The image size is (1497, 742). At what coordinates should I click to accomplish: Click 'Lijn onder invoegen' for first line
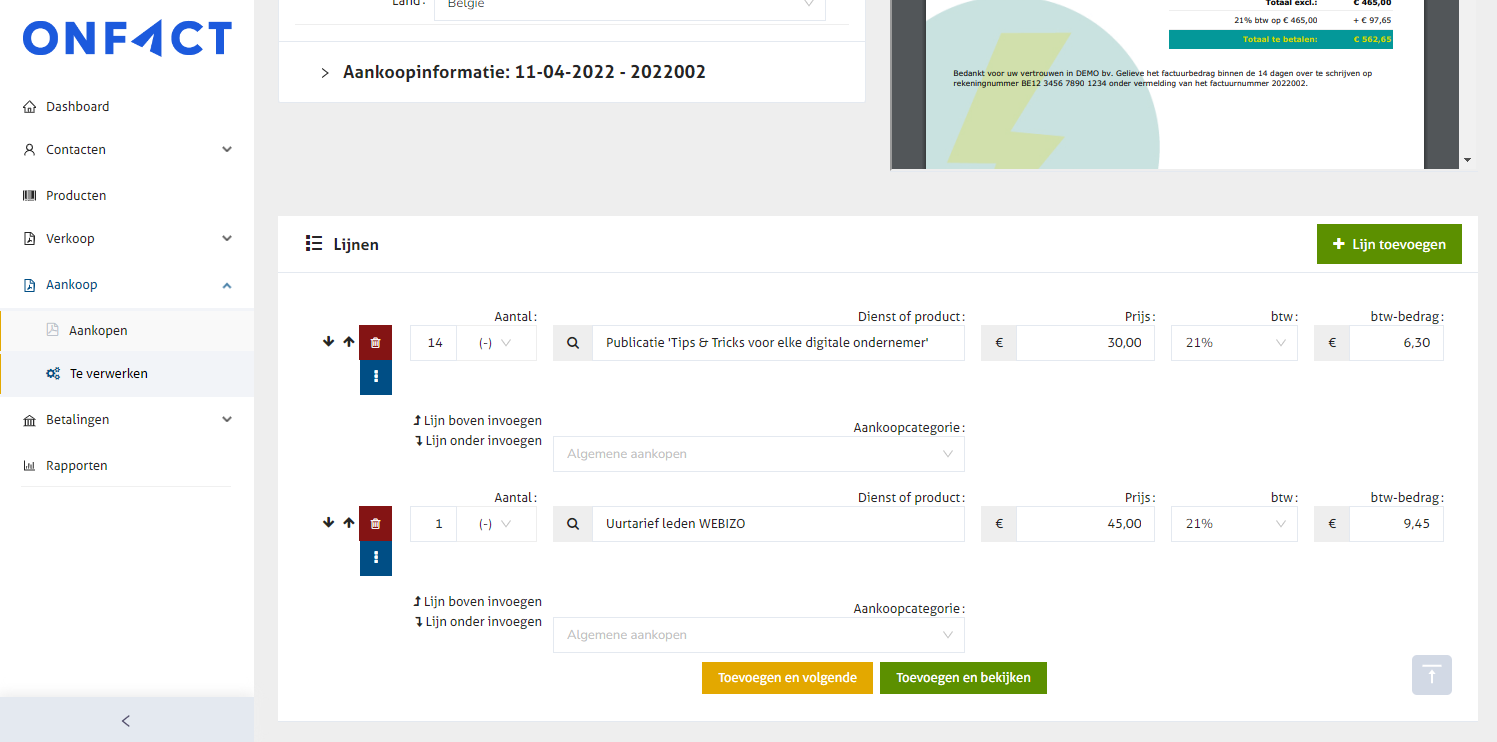tap(478, 441)
